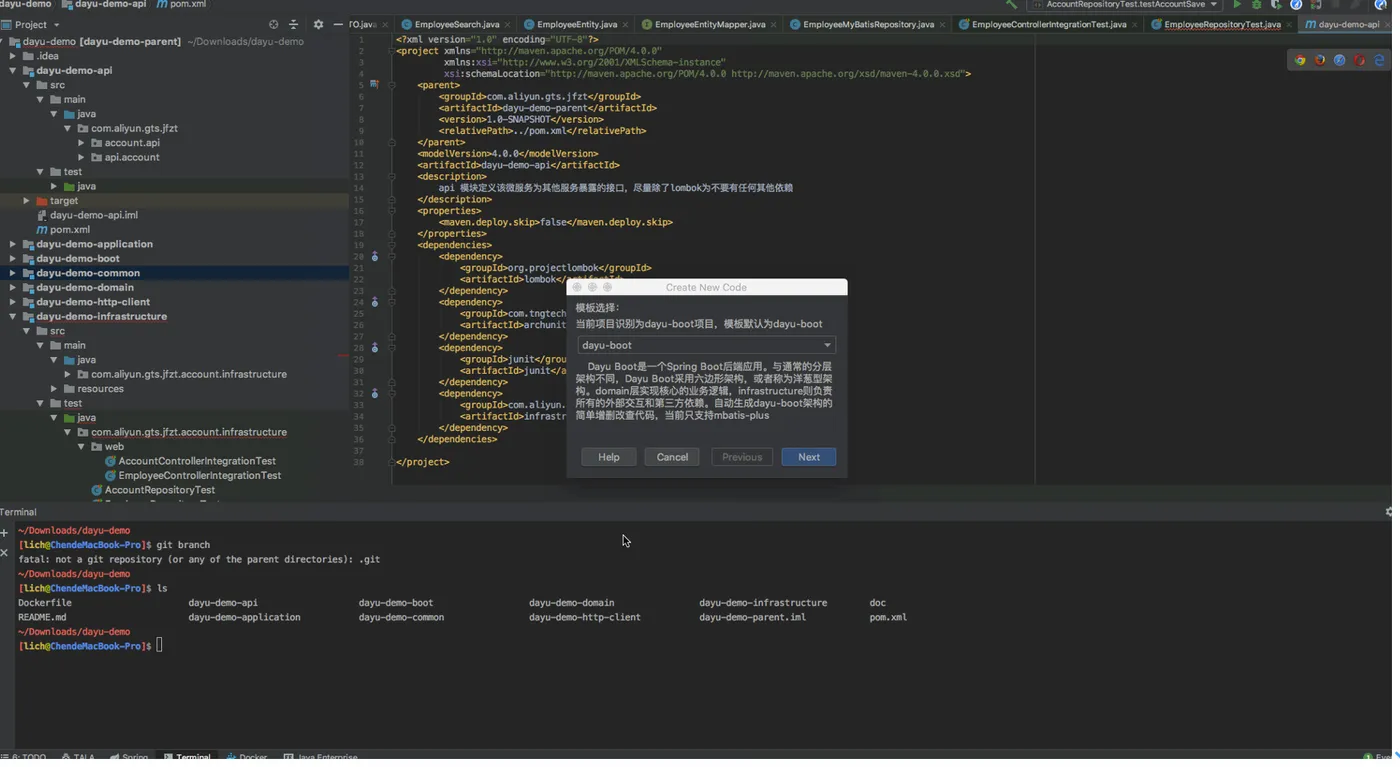Click the gutter icon on line 20
This screenshot has width=1400, height=767.
377,258
